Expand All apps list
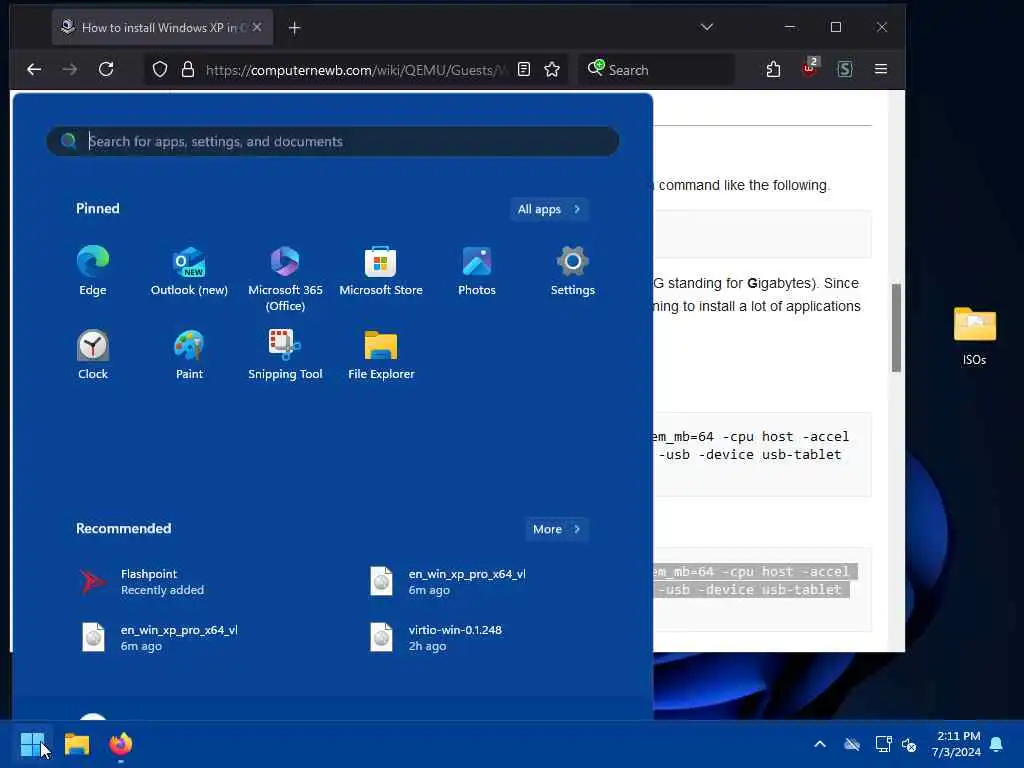1024x768 pixels. coord(549,209)
